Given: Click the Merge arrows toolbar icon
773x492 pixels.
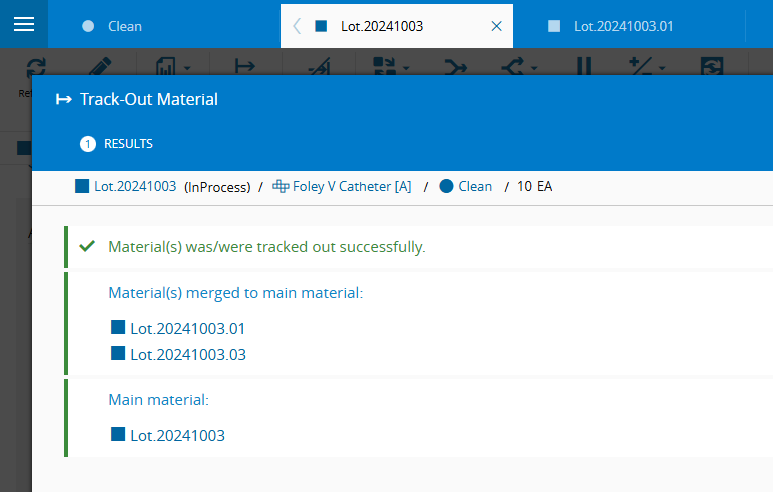Looking at the screenshot, I should pos(456,67).
